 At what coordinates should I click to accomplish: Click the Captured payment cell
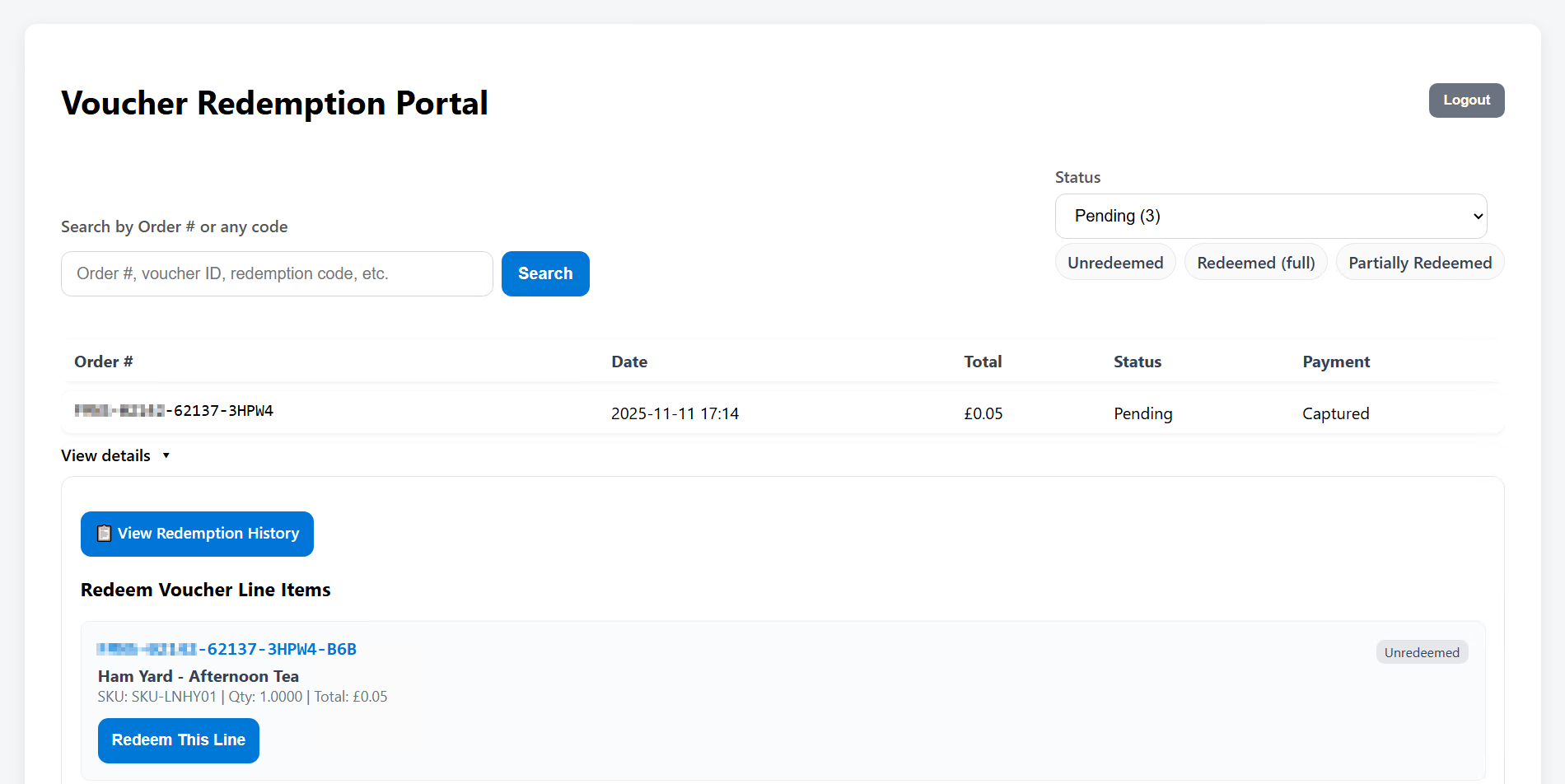pos(1335,413)
